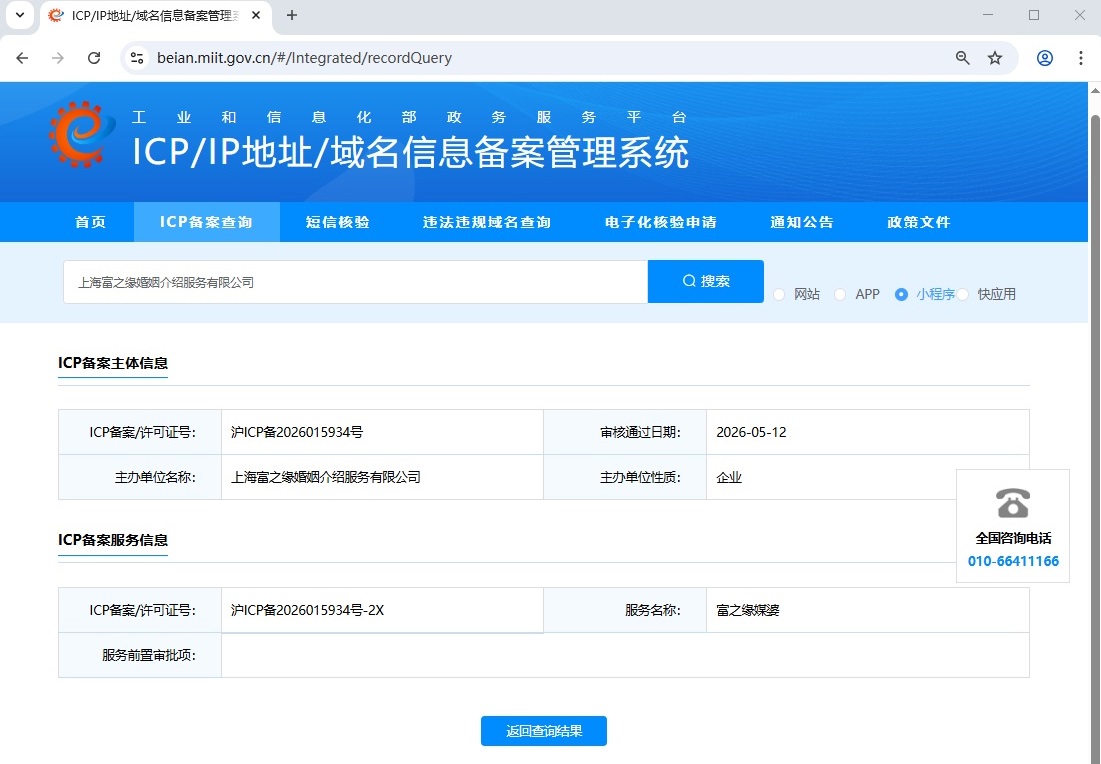Go forward in browser history
The height and width of the screenshot is (764, 1101).
point(58,58)
